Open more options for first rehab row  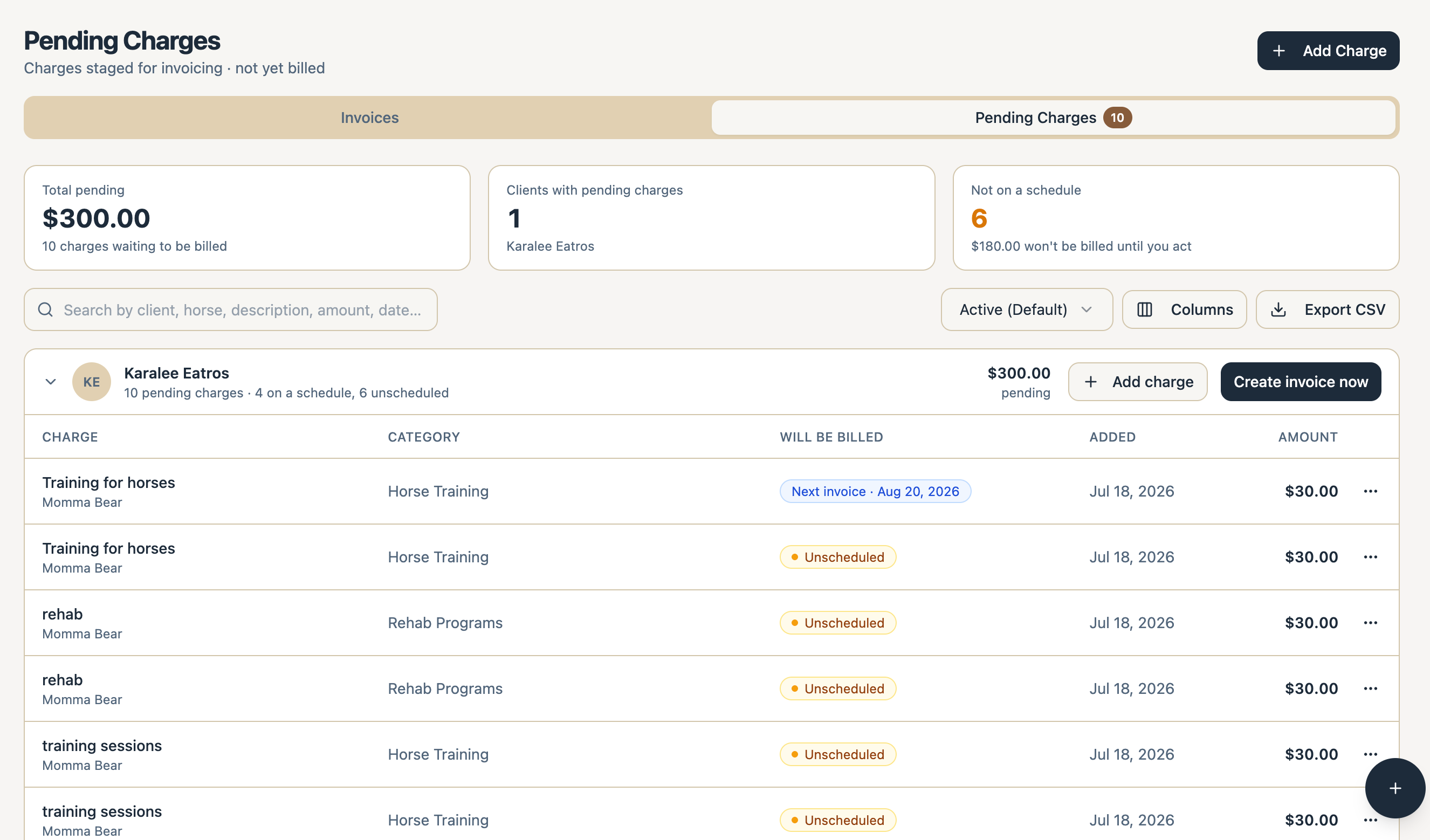[x=1371, y=623]
